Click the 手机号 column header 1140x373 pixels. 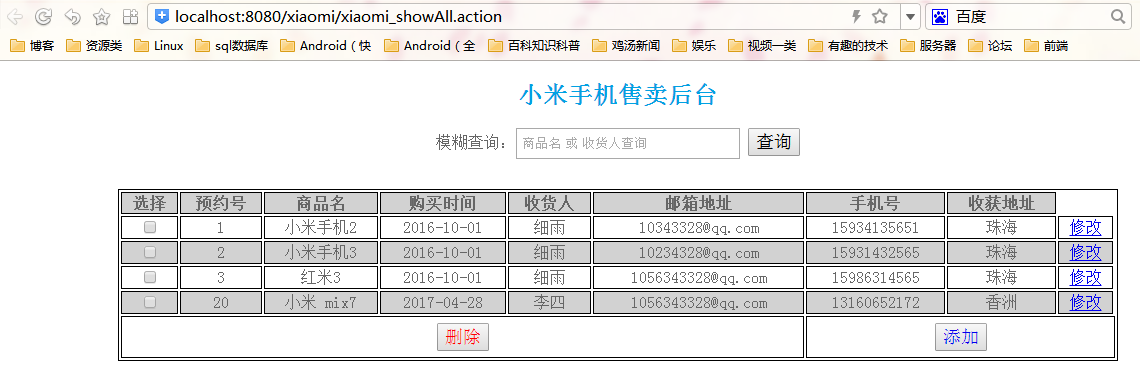tap(875, 203)
